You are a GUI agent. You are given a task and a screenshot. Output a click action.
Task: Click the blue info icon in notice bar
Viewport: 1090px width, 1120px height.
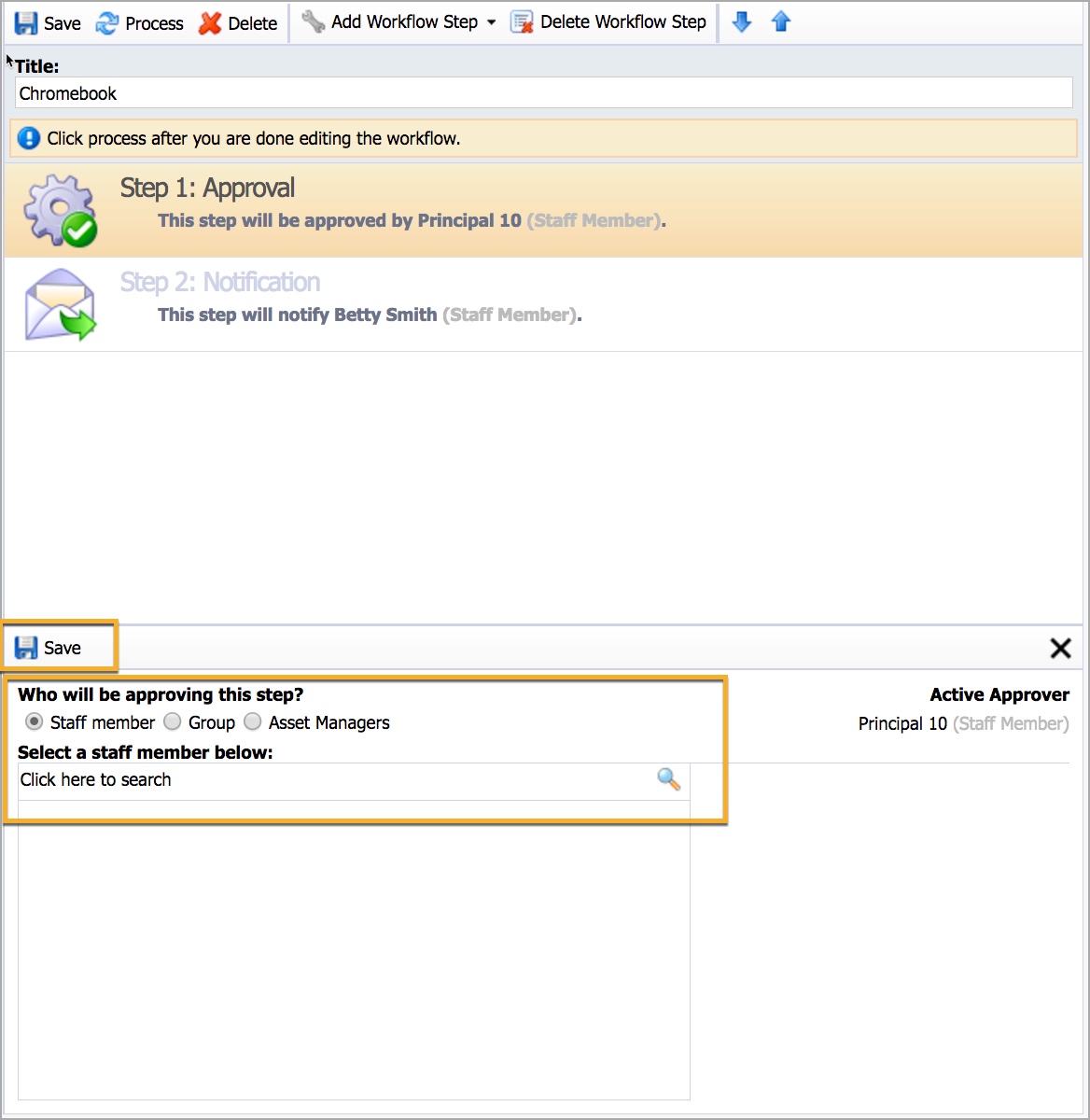tap(29, 138)
